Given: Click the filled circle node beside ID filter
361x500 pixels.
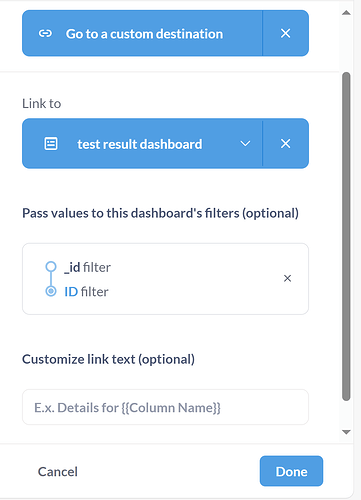Looking at the screenshot, I should [51, 291].
